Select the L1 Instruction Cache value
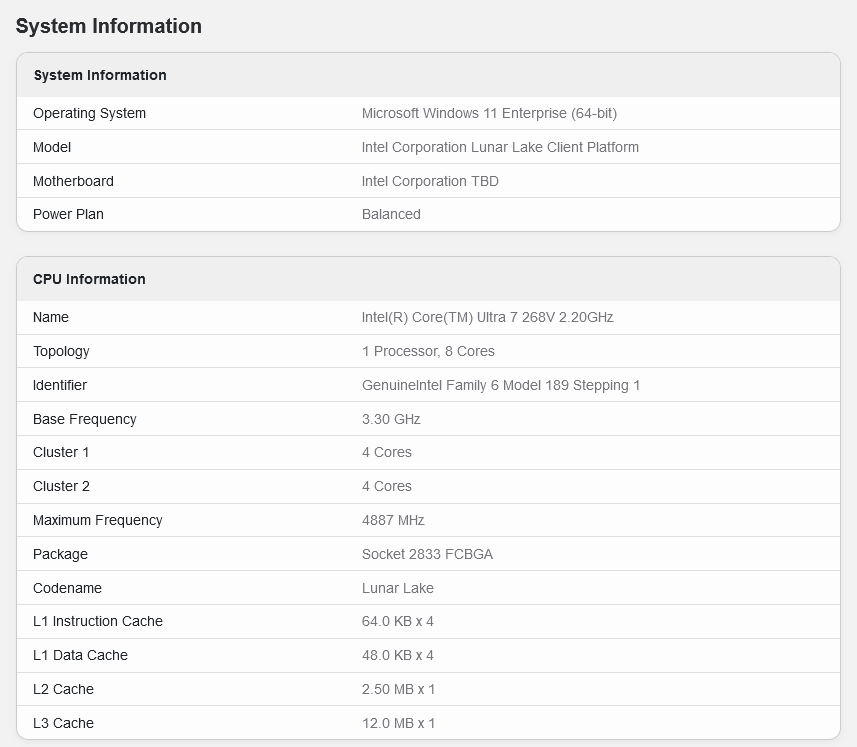The image size is (857, 747). click(x=397, y=621)
